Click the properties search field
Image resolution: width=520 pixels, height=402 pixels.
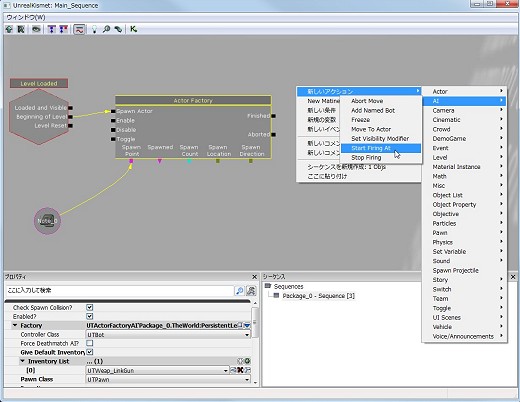tap(120, 290)
